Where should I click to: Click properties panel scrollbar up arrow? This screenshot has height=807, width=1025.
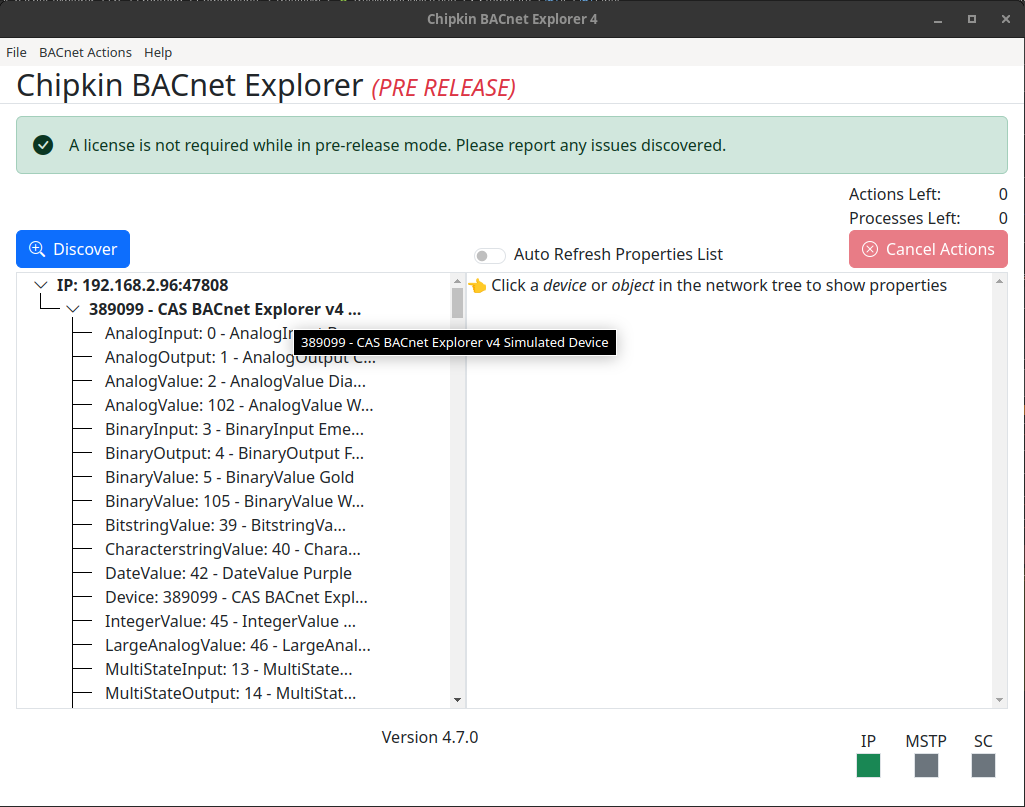pos(999,281)
